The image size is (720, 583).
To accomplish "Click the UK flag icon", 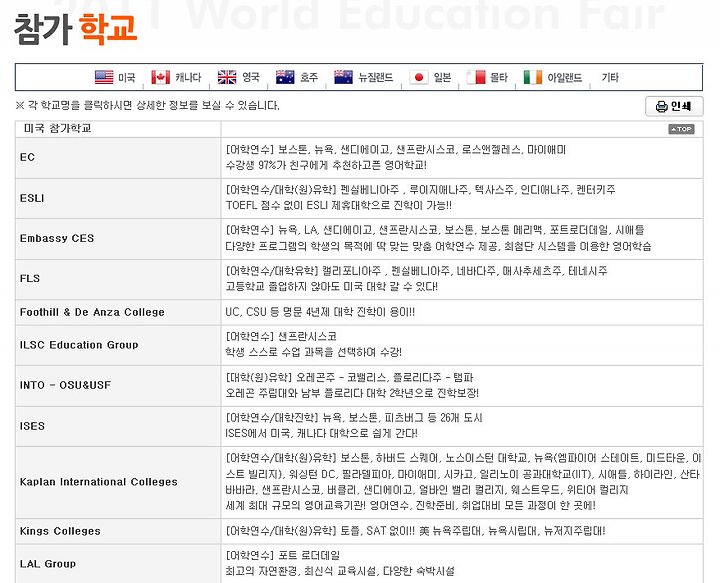I will 227,77.
